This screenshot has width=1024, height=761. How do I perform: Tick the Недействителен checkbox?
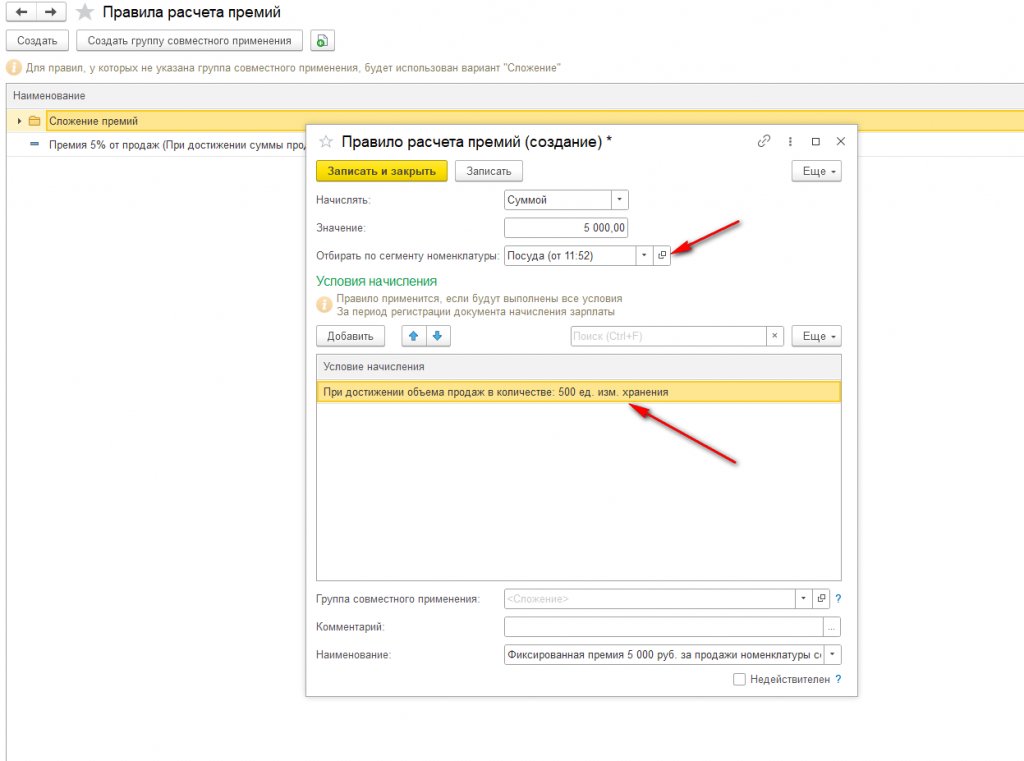(739, 679)
